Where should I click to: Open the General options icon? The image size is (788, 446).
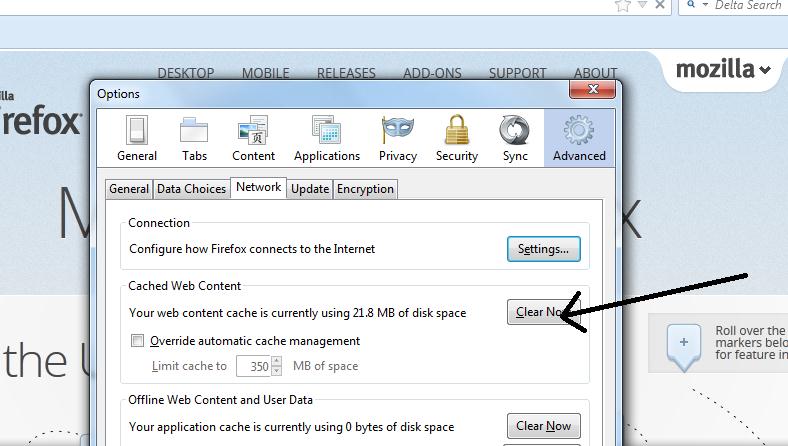click(137, 138)
